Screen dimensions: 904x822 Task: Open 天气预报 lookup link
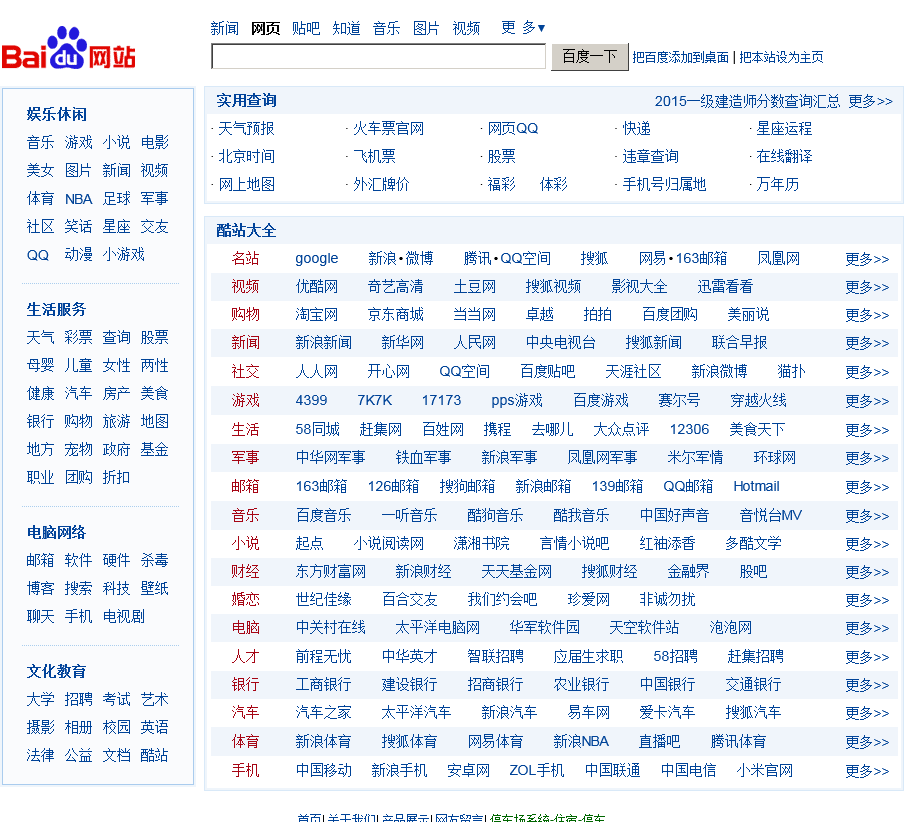coord(246,129)
